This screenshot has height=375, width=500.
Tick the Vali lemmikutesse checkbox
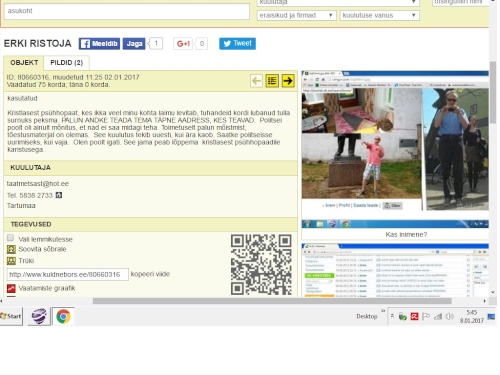pyautogui.click(x=11, y=238)
